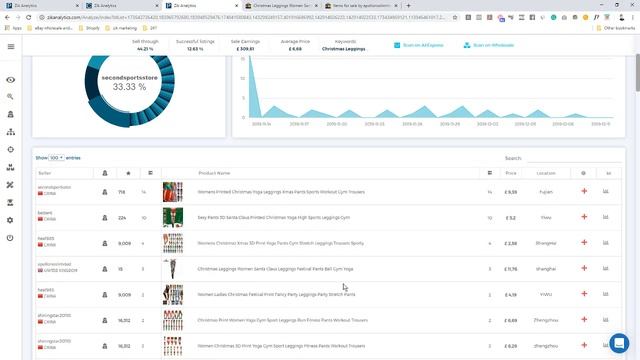The image size is (640, 360).
Task: Focus the table Search field
Action: [574, 158]
